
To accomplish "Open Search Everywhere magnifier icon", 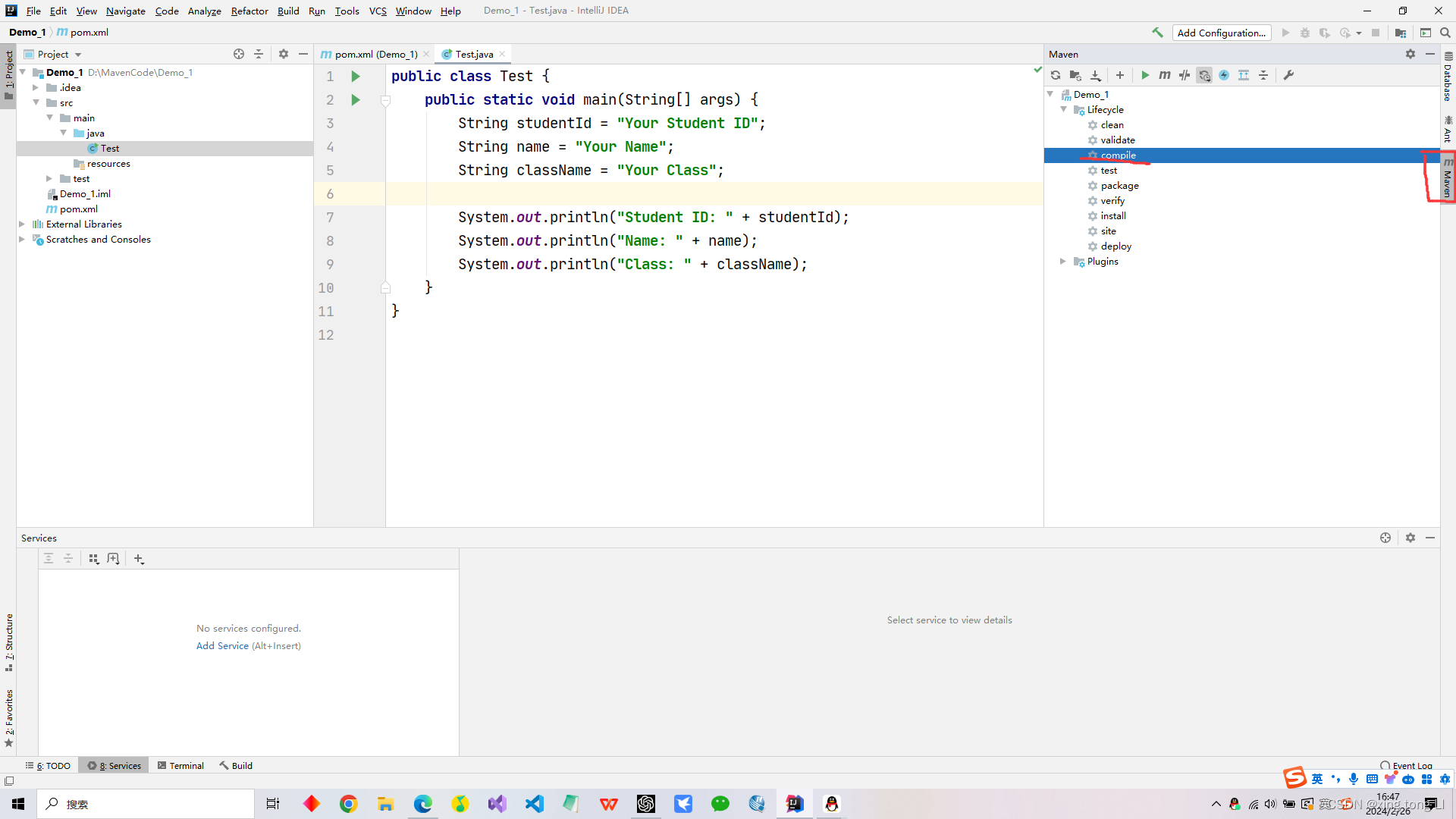I will click(1445, 33).
